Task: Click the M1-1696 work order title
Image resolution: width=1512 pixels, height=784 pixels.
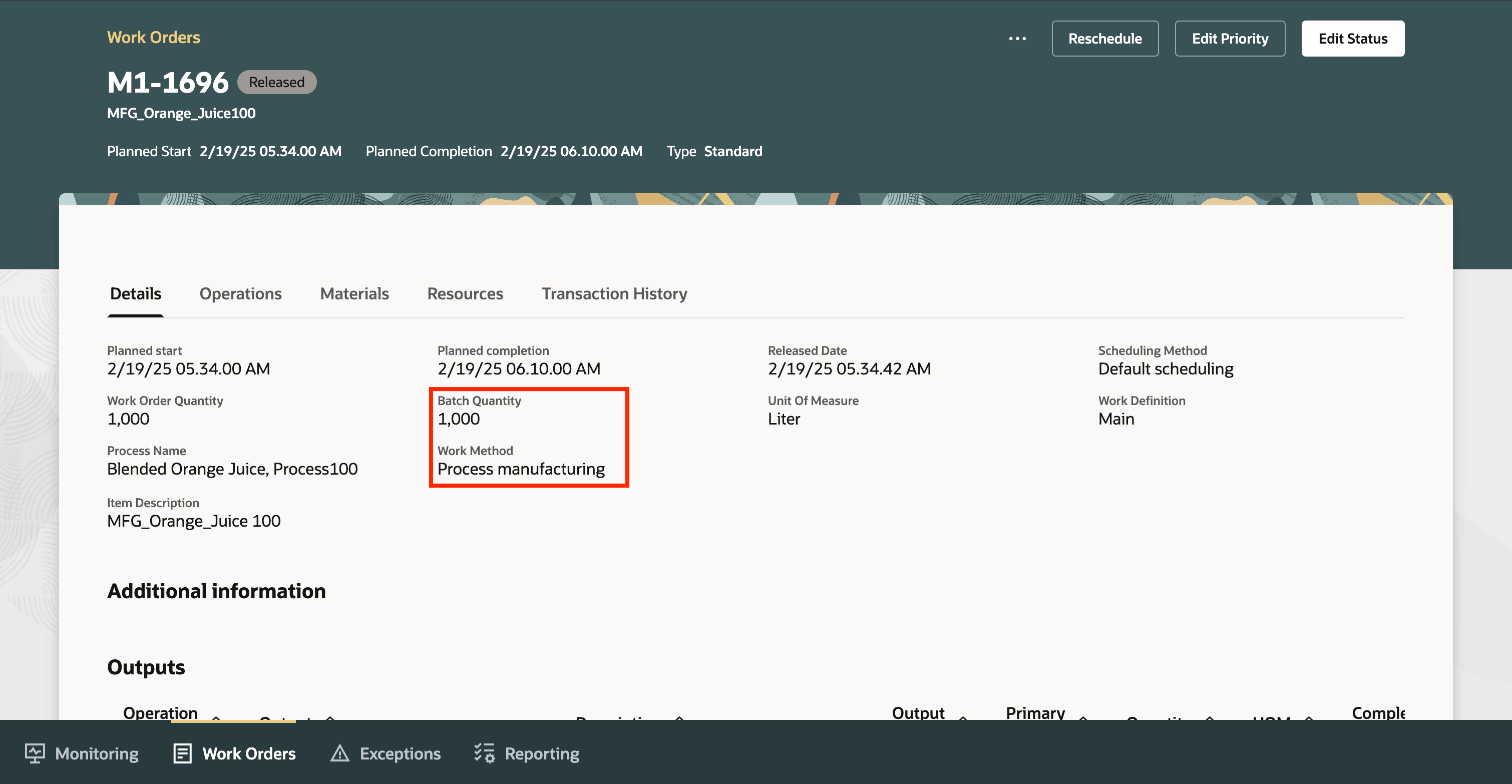Action: [x=168, y=83]
